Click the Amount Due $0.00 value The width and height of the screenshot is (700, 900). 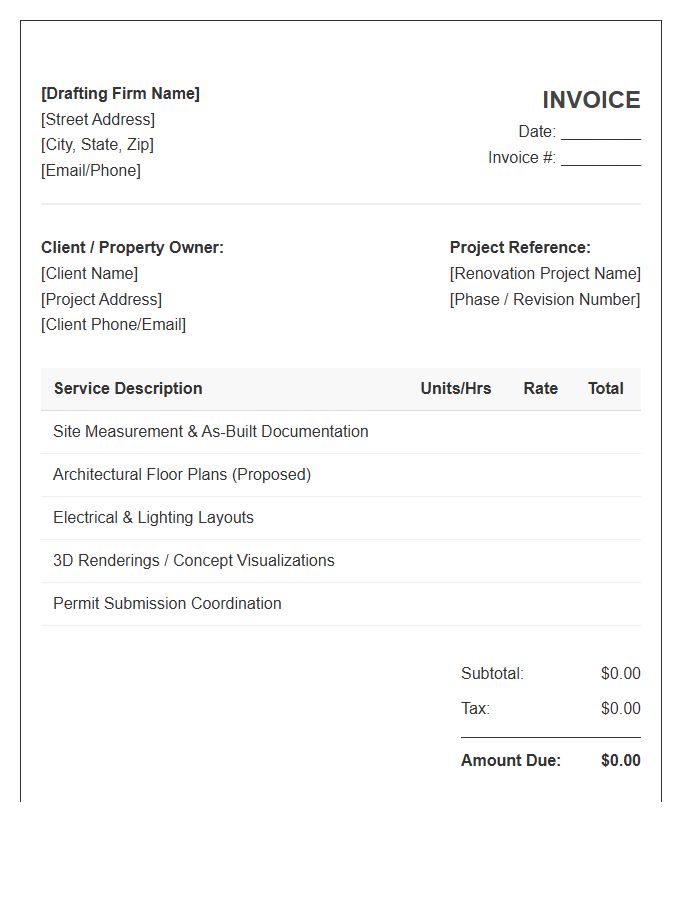click(x=621, y=761)
